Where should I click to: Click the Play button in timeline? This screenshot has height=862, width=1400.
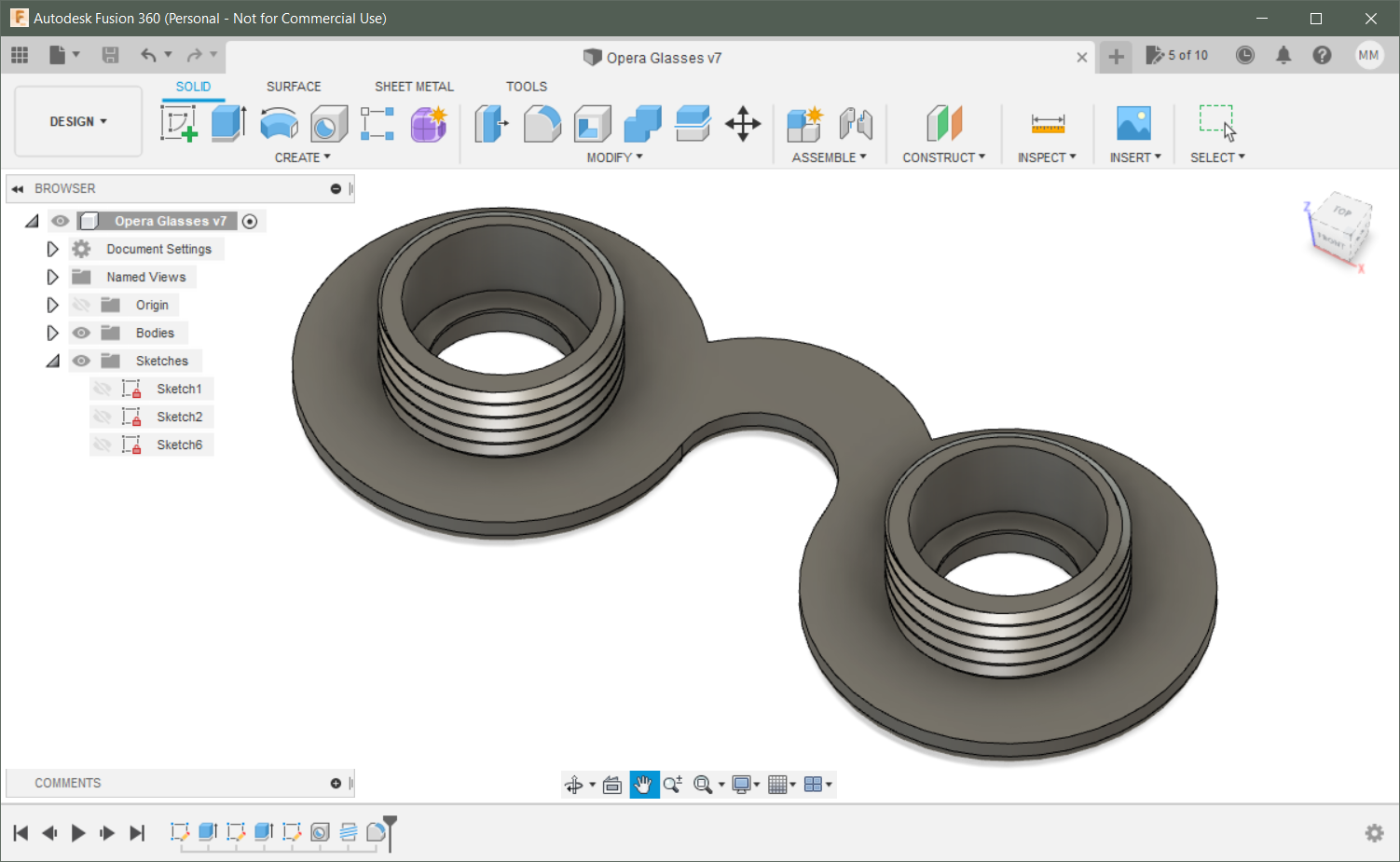tap(78, 832)
